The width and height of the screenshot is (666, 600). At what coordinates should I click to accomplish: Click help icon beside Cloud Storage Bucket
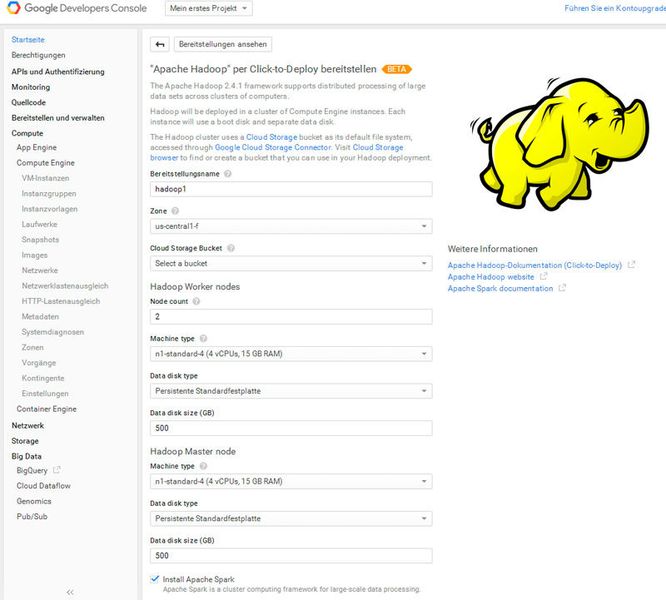coord(231,248)
